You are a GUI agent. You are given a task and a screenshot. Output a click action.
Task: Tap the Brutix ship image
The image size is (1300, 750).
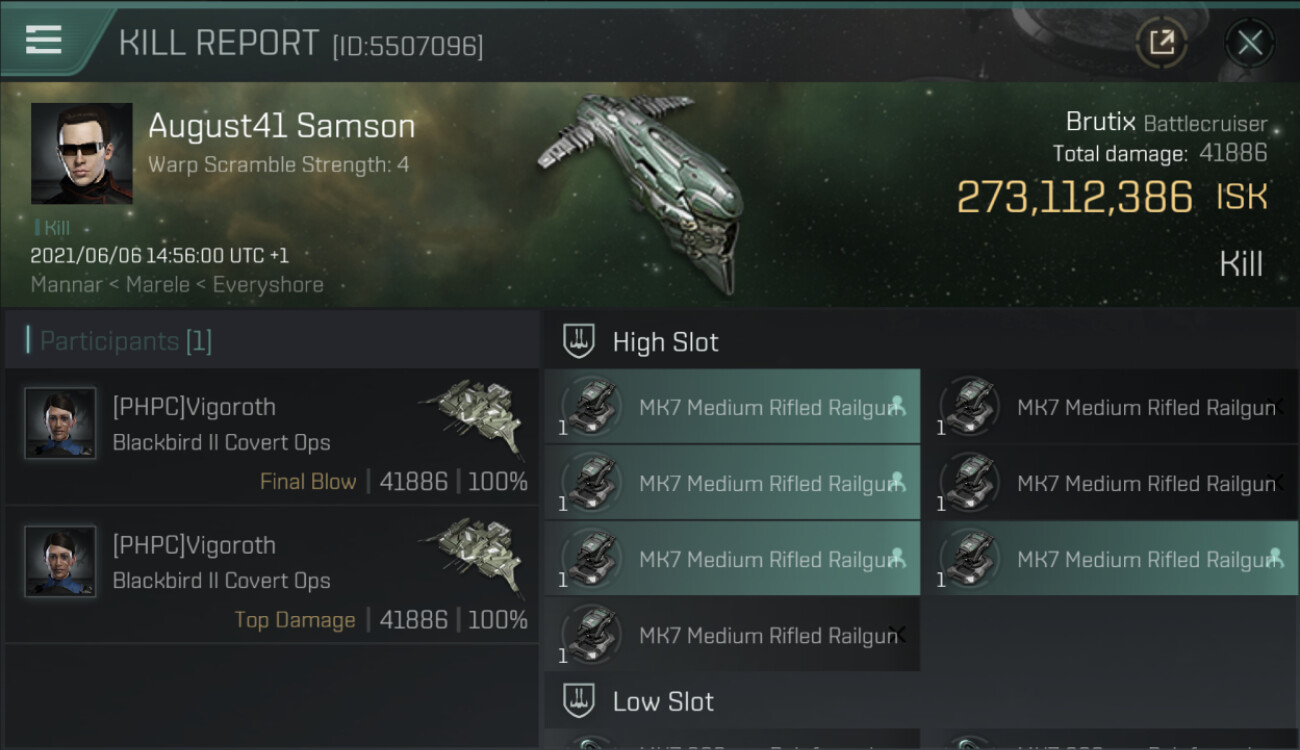pyautogui.click(x=640, y=192)
